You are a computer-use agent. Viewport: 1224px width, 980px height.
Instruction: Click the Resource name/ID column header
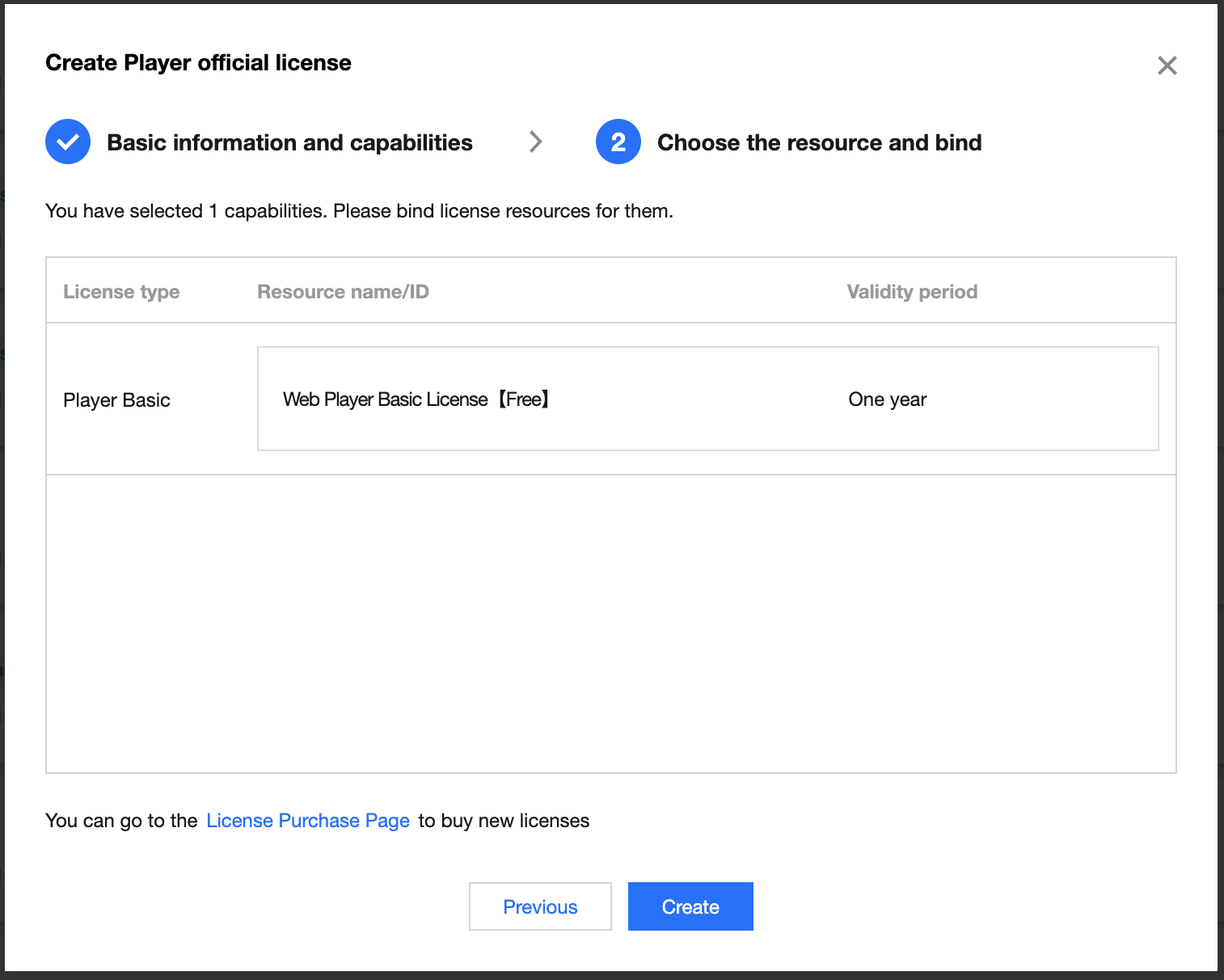pyautogui.click(x=343, y=292)
